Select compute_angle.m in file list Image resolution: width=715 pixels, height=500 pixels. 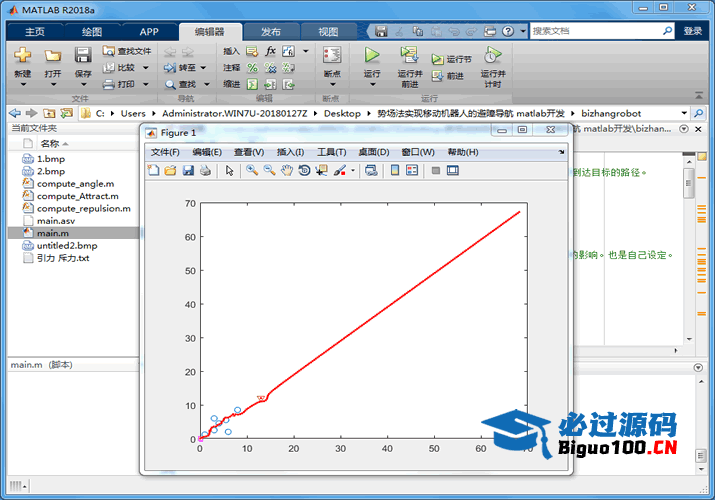(x=75, y=184)
